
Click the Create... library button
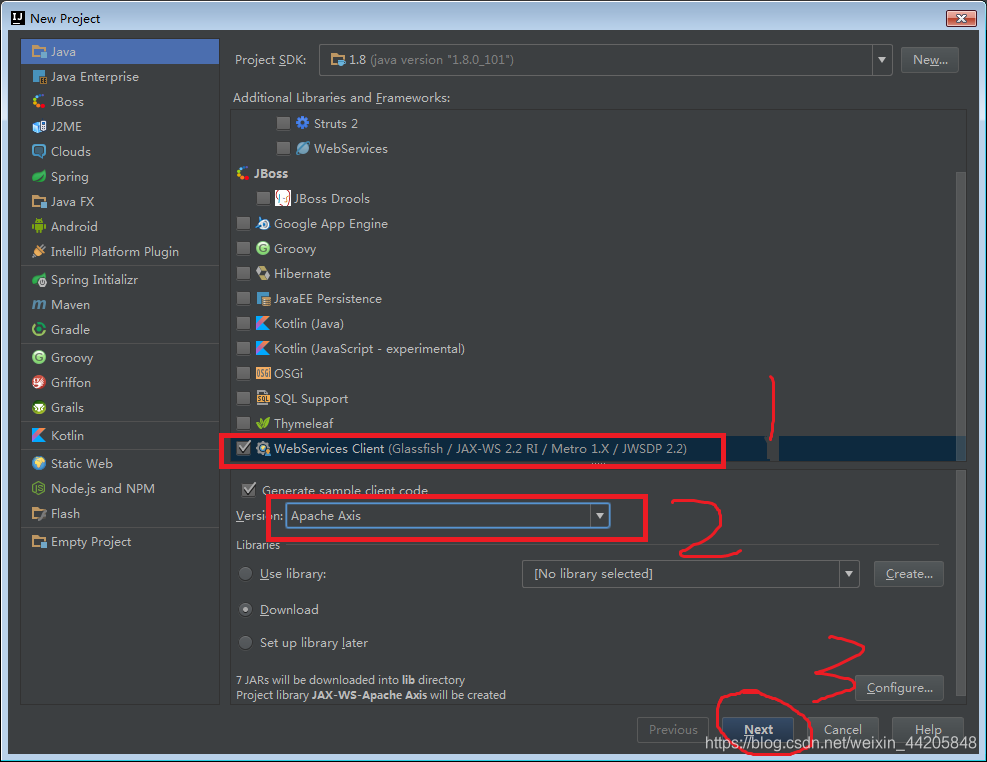pyautogui.click(x=908, y=574)
